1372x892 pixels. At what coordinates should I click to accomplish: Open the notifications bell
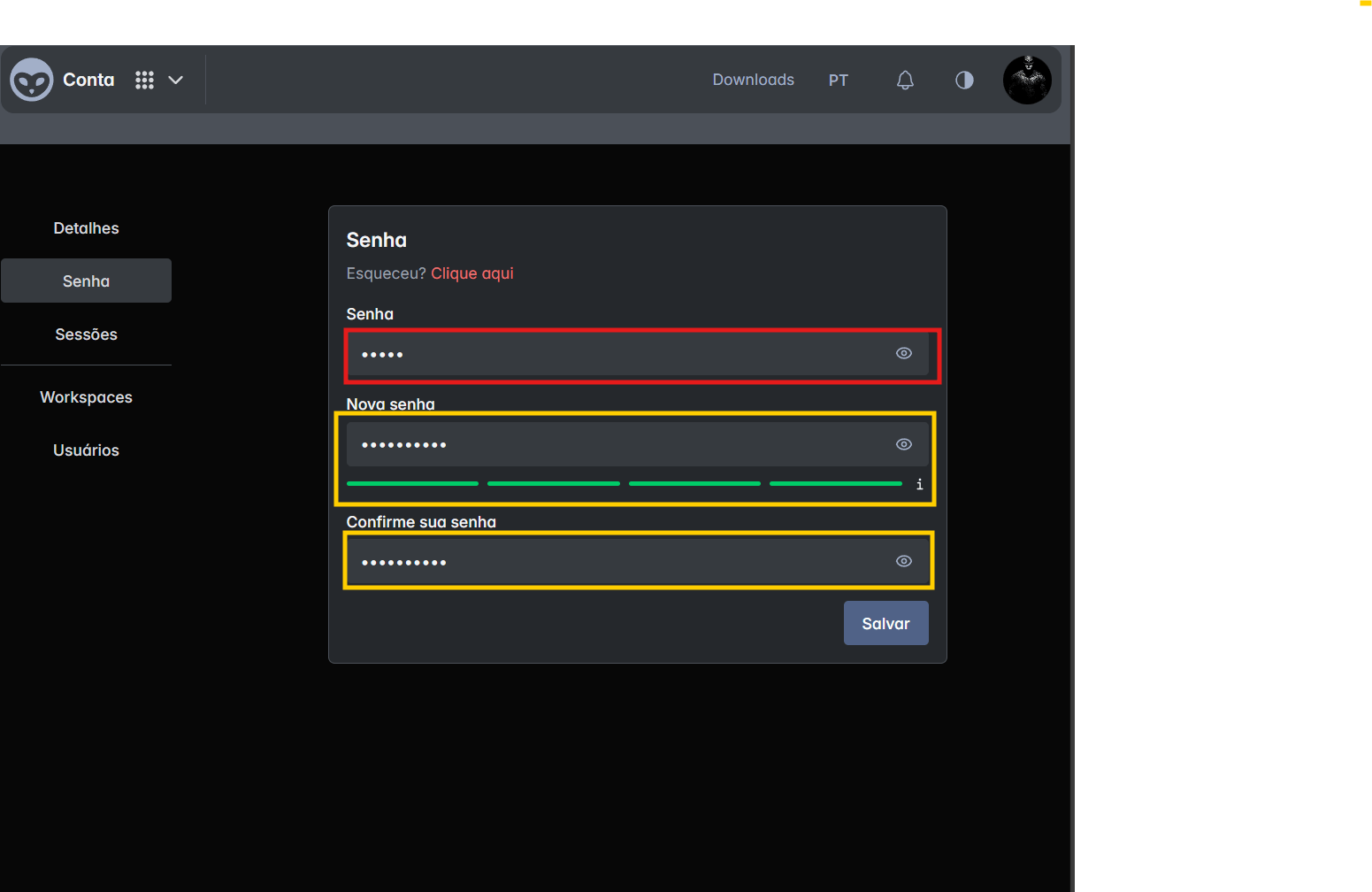[x=905, y=81]
